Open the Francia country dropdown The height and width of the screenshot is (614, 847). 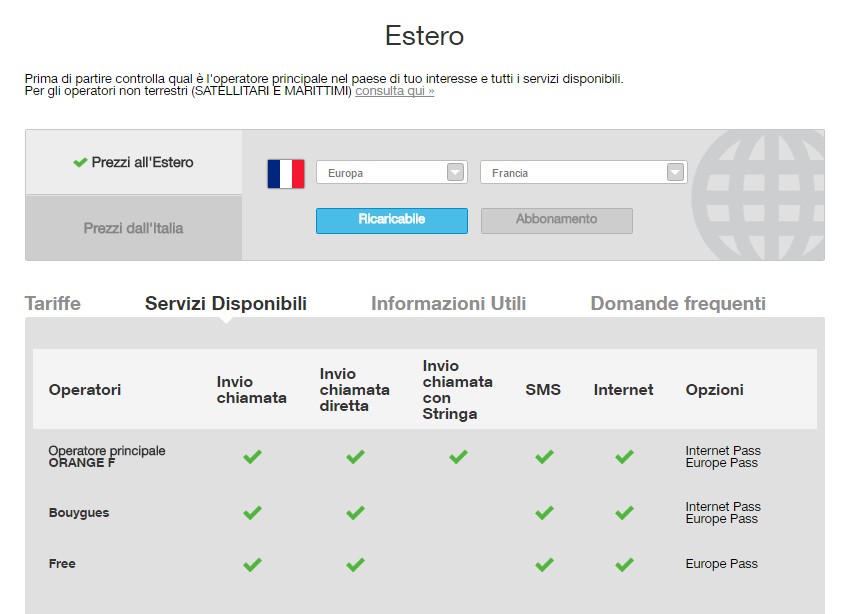coord(583,173)
